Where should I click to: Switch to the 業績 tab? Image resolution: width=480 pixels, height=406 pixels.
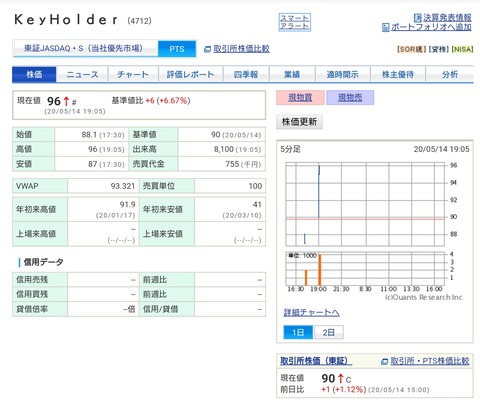pos(292,74)
